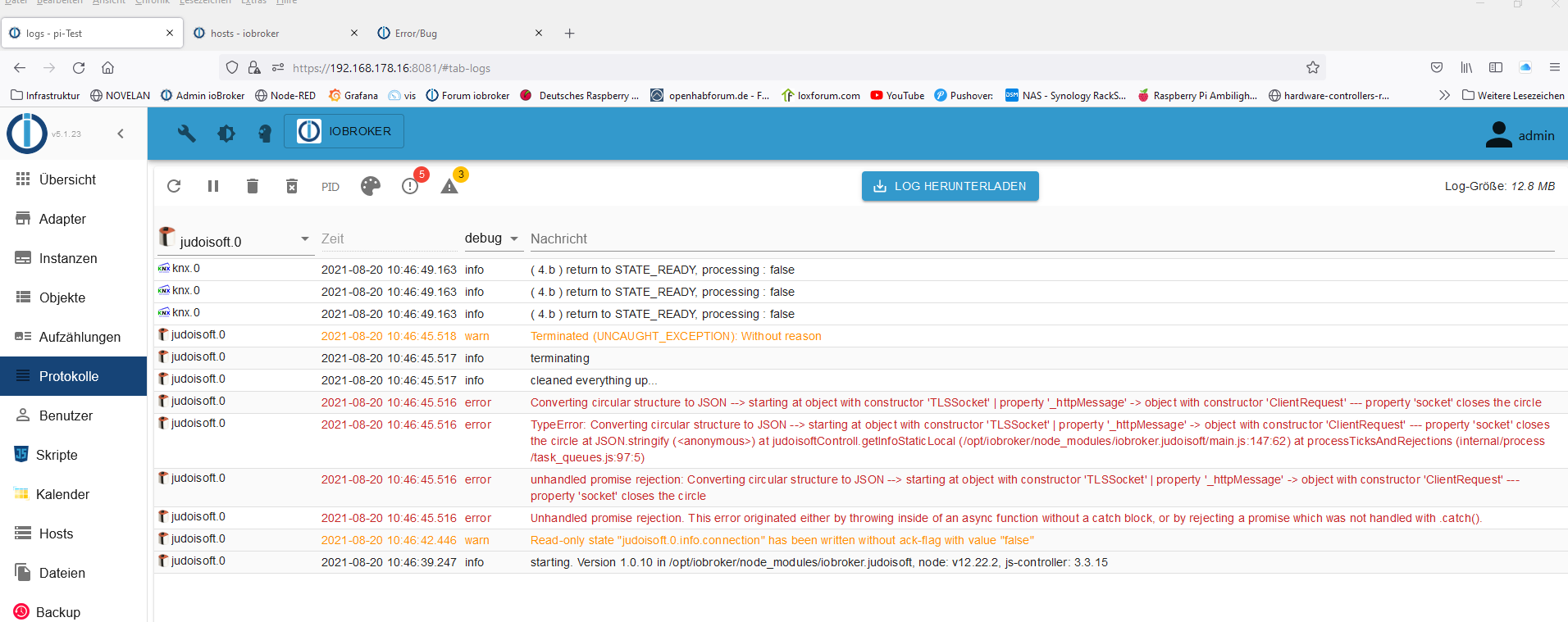1568x622 pixels.
Task: Select Protokolle in sidebar
Action: tap(74, 376)
